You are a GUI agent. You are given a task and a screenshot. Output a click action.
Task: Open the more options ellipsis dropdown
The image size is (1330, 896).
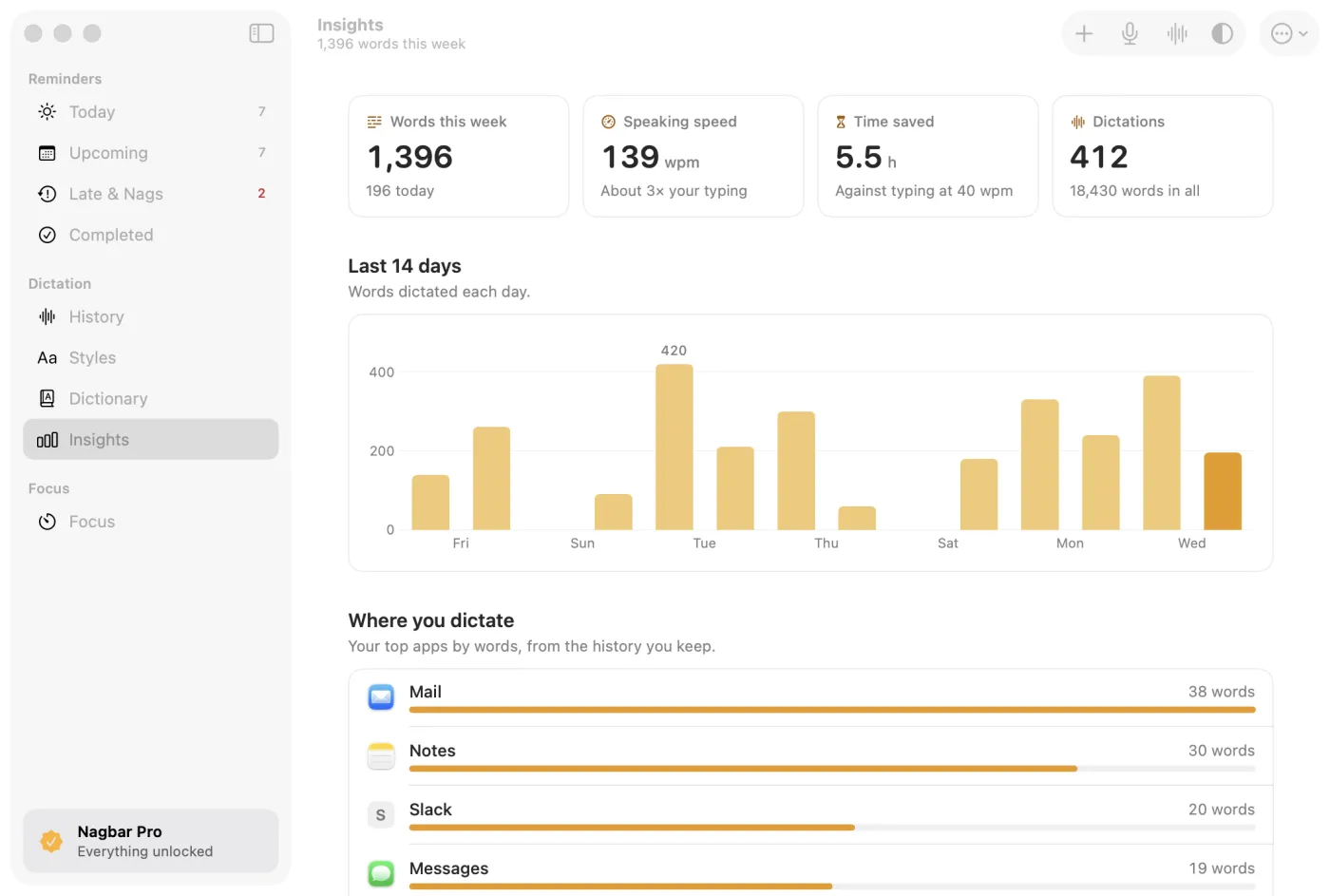click(x=1289, y=34)
